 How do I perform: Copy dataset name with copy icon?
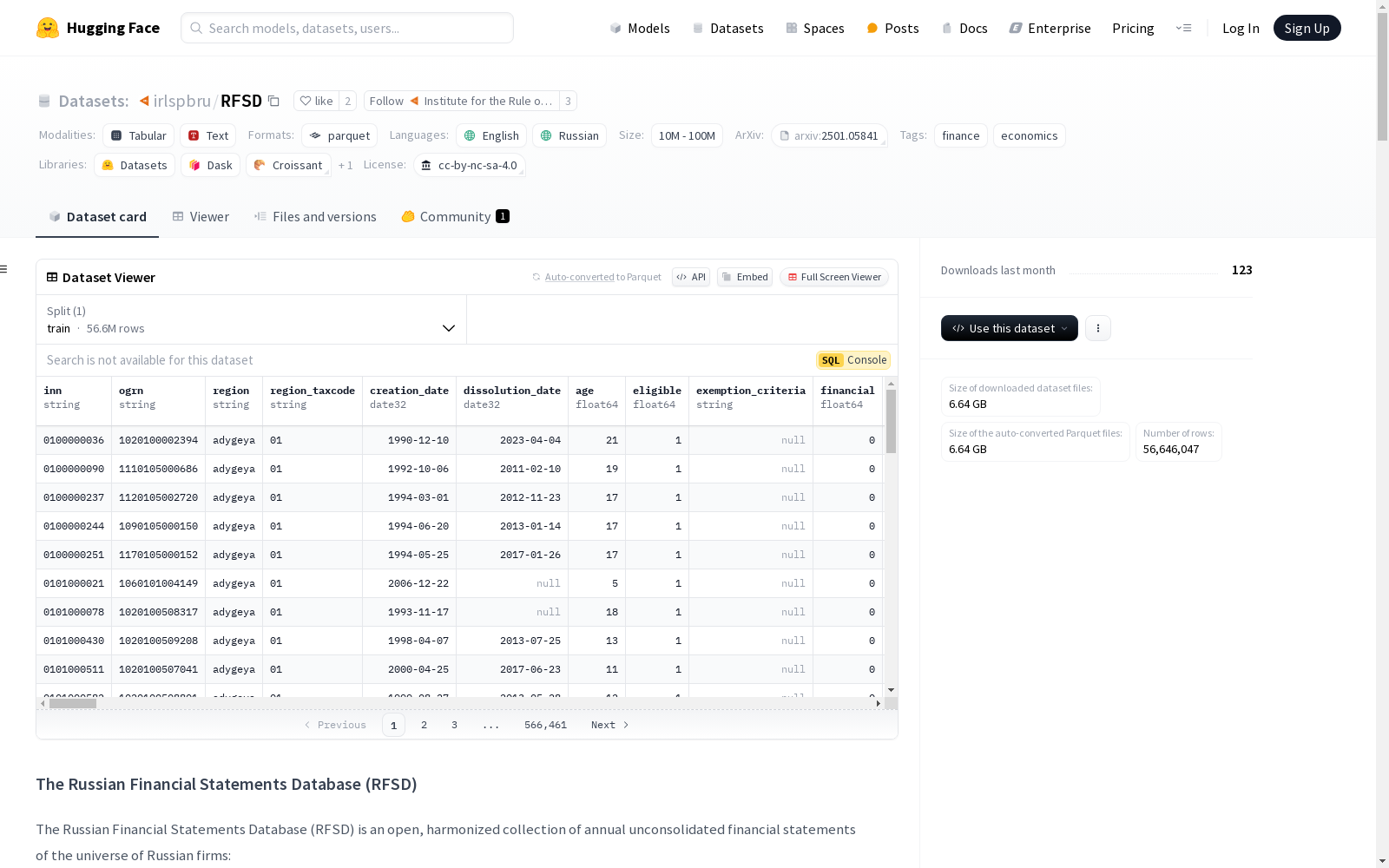[273, 101]
